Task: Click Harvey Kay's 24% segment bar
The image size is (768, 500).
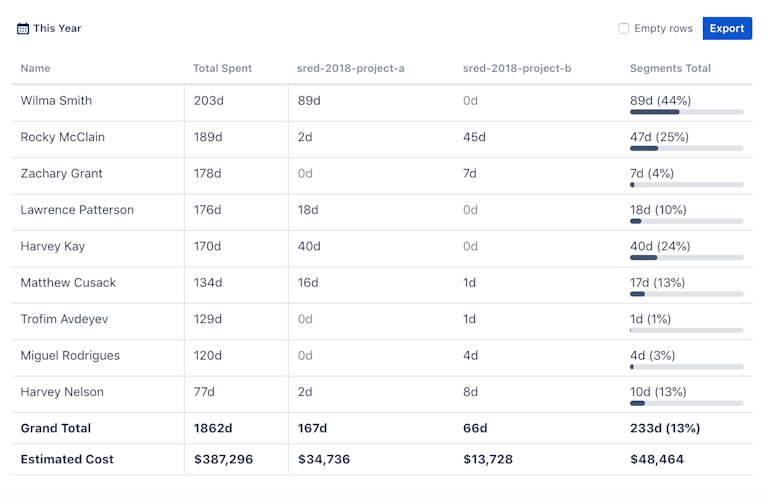Action: [686, 258]
